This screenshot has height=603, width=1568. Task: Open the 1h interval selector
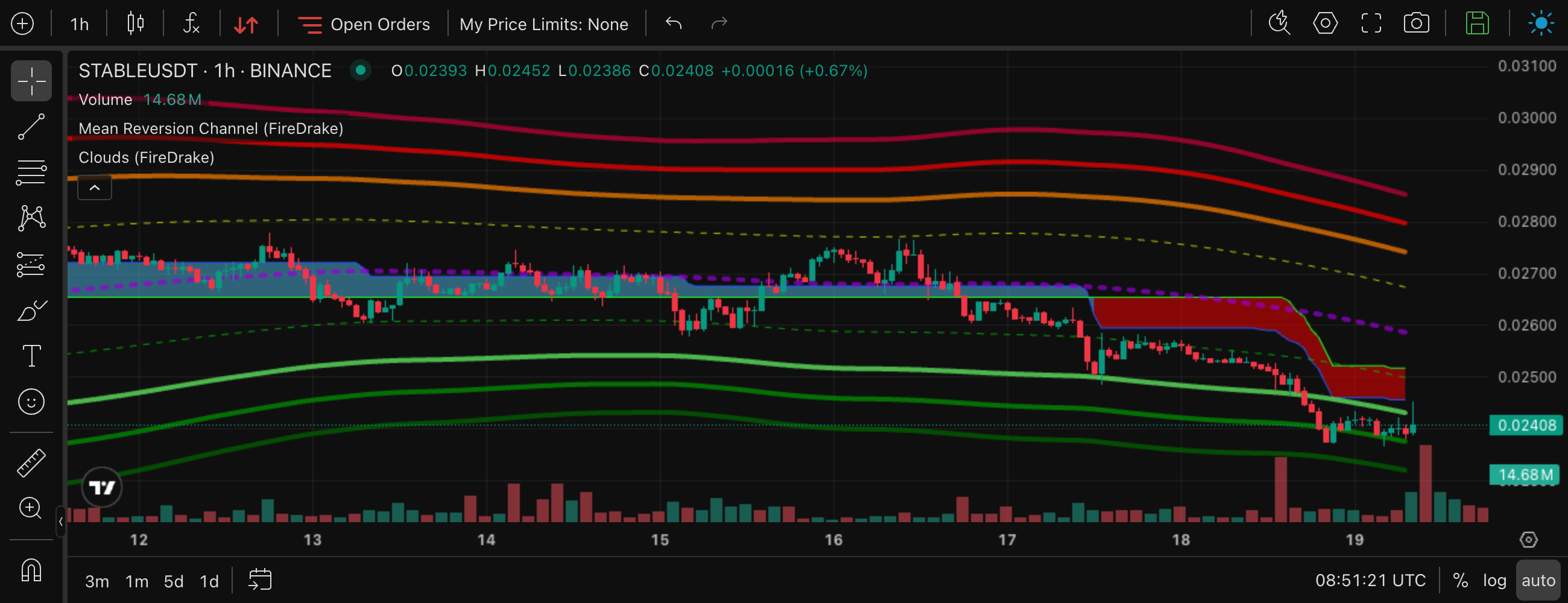click(79, 24)
